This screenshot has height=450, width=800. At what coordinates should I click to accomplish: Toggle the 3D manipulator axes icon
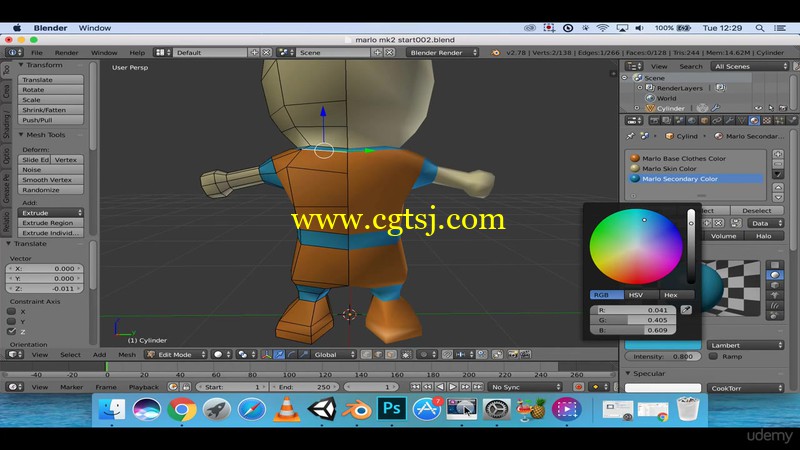tap(266, 355)
